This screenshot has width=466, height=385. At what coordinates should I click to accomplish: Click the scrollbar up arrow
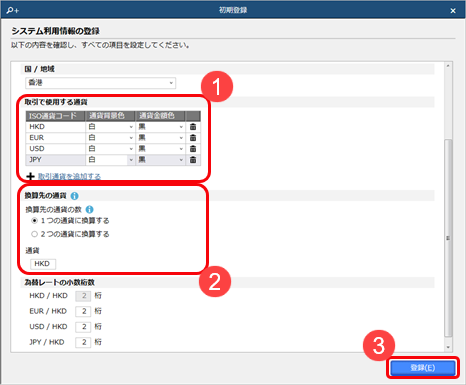(x=448, y=66)
